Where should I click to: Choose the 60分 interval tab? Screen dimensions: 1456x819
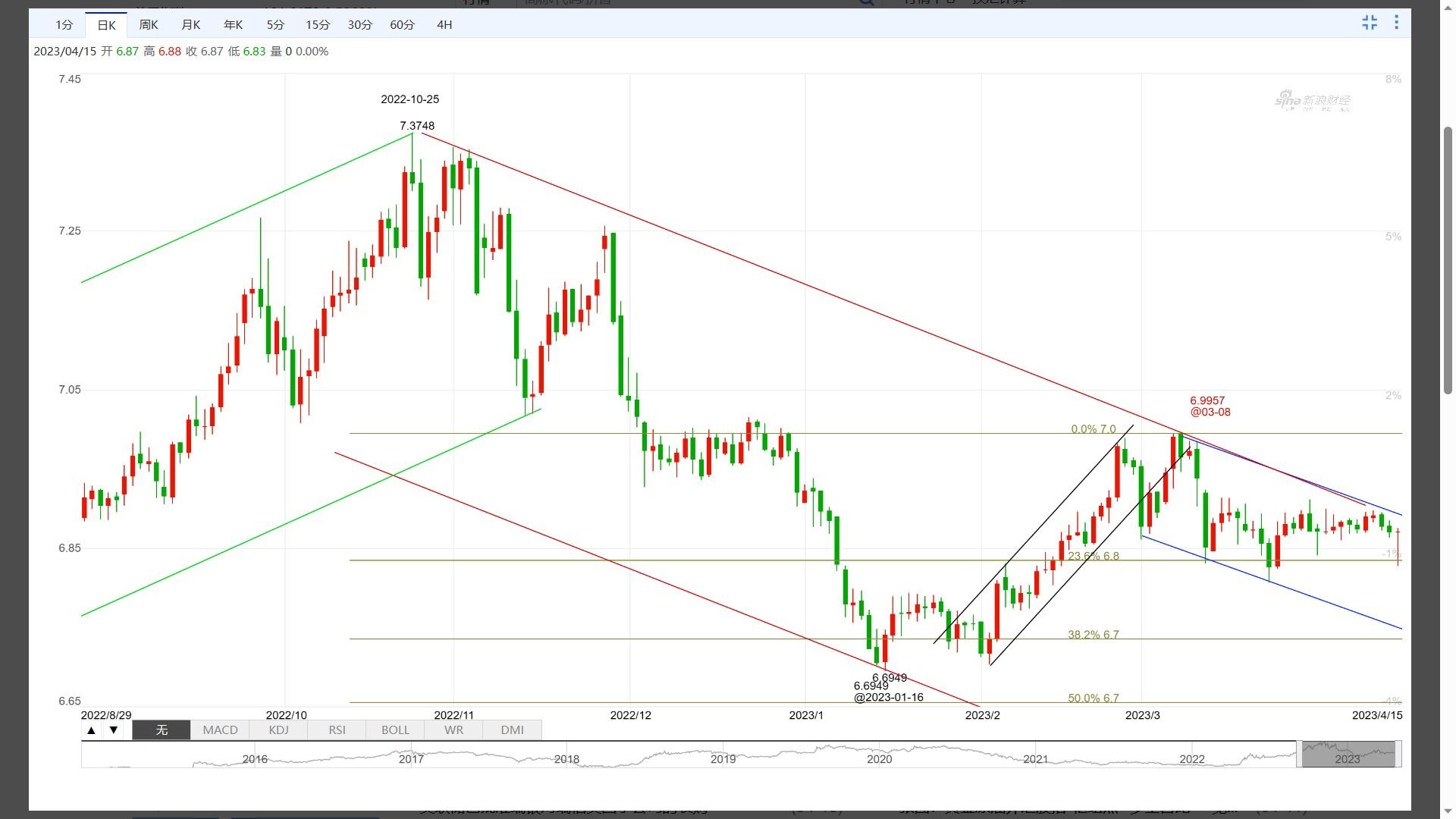pos(402,25)
